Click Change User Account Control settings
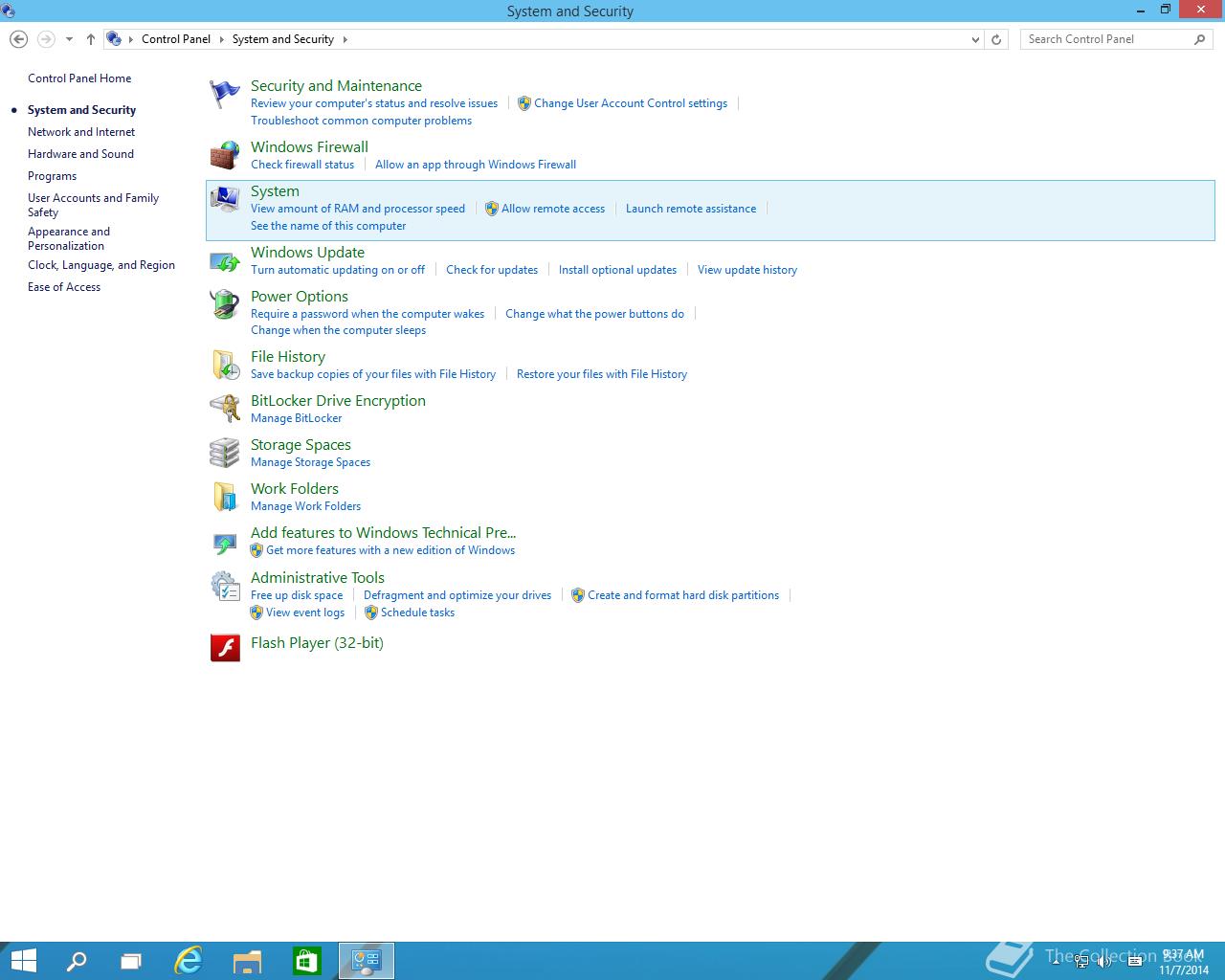The width and height of the screenshot is (1225, 980). tap(631, 103)
